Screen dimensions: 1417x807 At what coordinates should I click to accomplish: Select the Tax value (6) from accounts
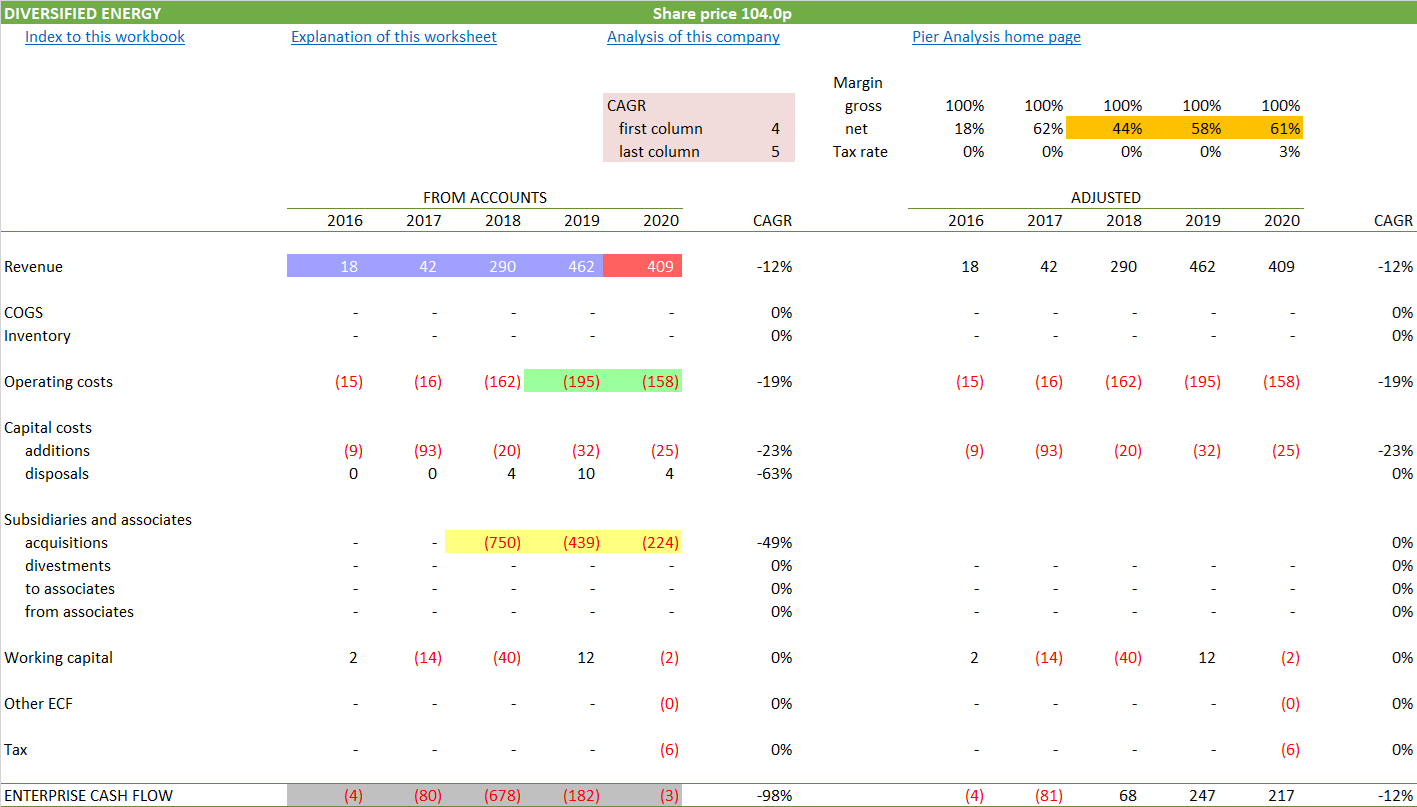click(x=669, y=750)
